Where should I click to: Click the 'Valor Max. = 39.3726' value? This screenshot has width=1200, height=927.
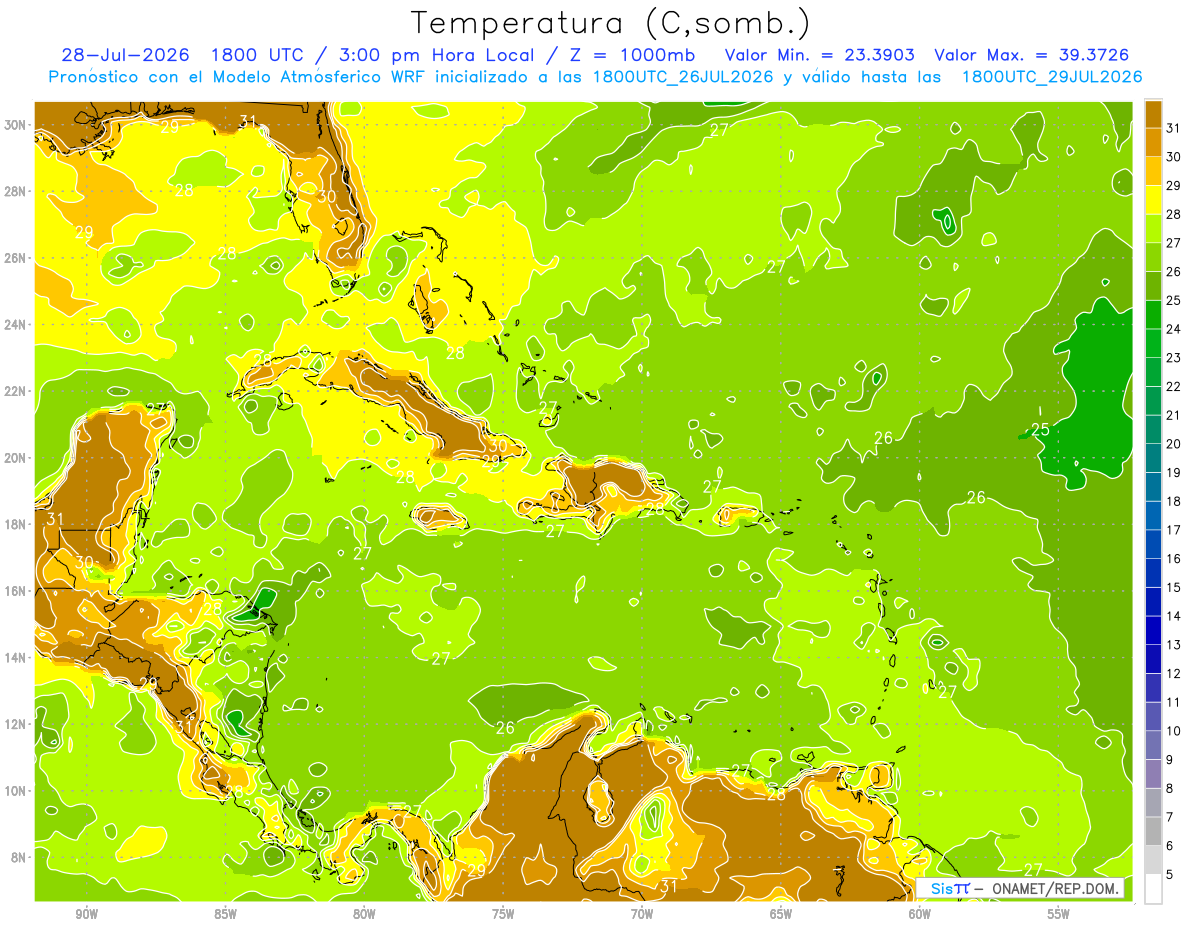tap(1031, 55)
